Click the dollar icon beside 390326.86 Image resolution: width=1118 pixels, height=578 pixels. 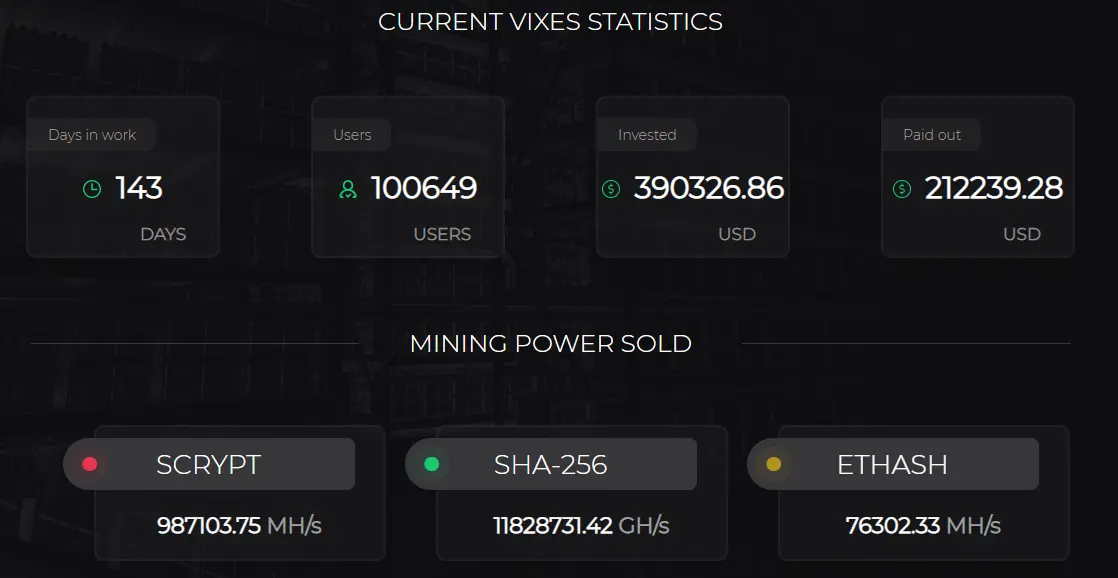(611, 189)
